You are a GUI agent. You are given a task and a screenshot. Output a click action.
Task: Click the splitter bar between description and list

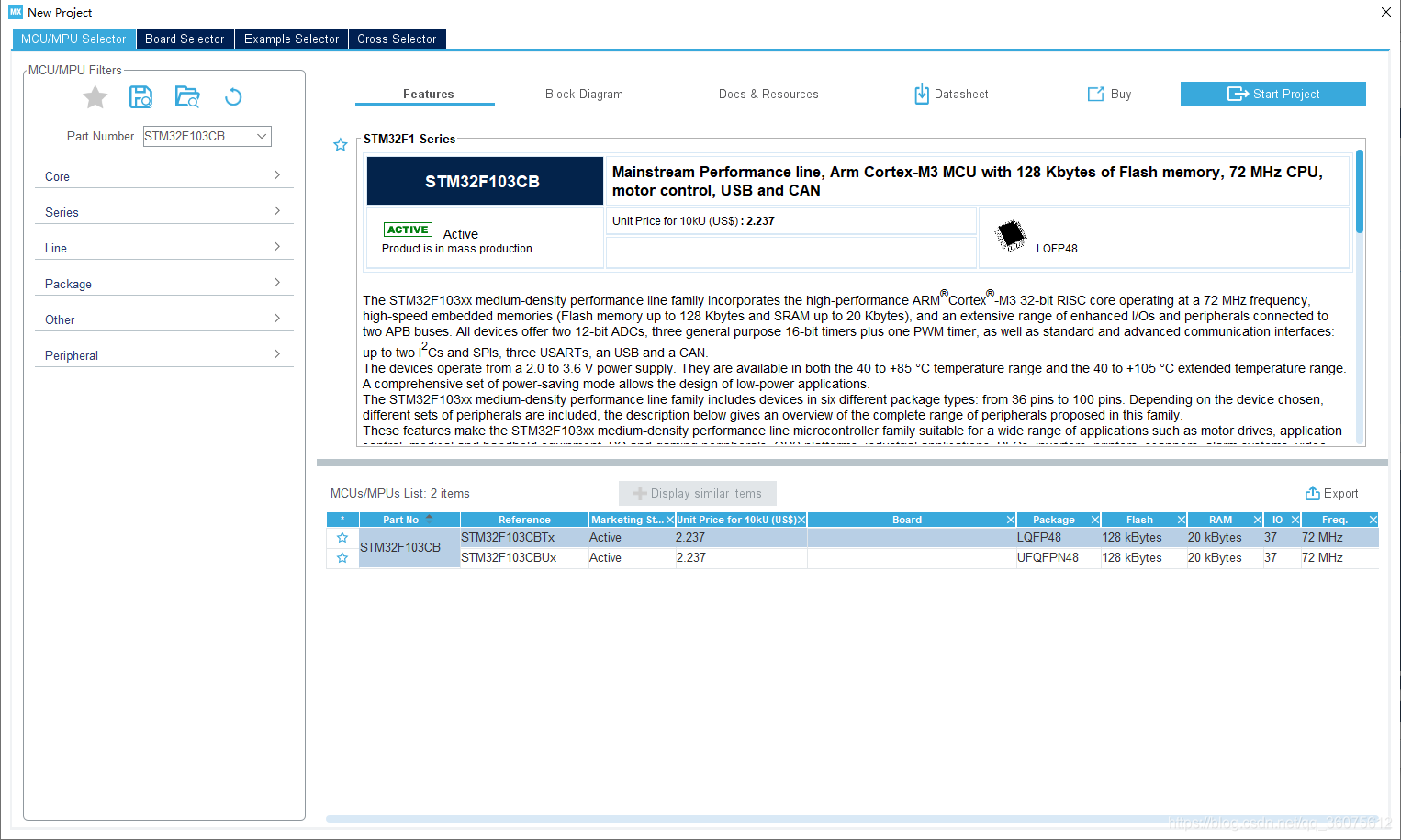(x=852, y=463)
